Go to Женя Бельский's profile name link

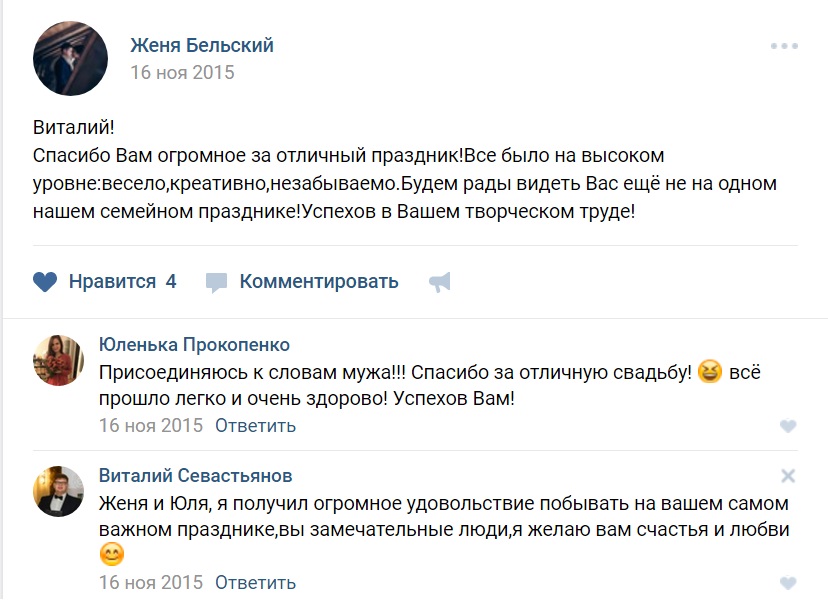pyautogui.click(x=202, y=46)
